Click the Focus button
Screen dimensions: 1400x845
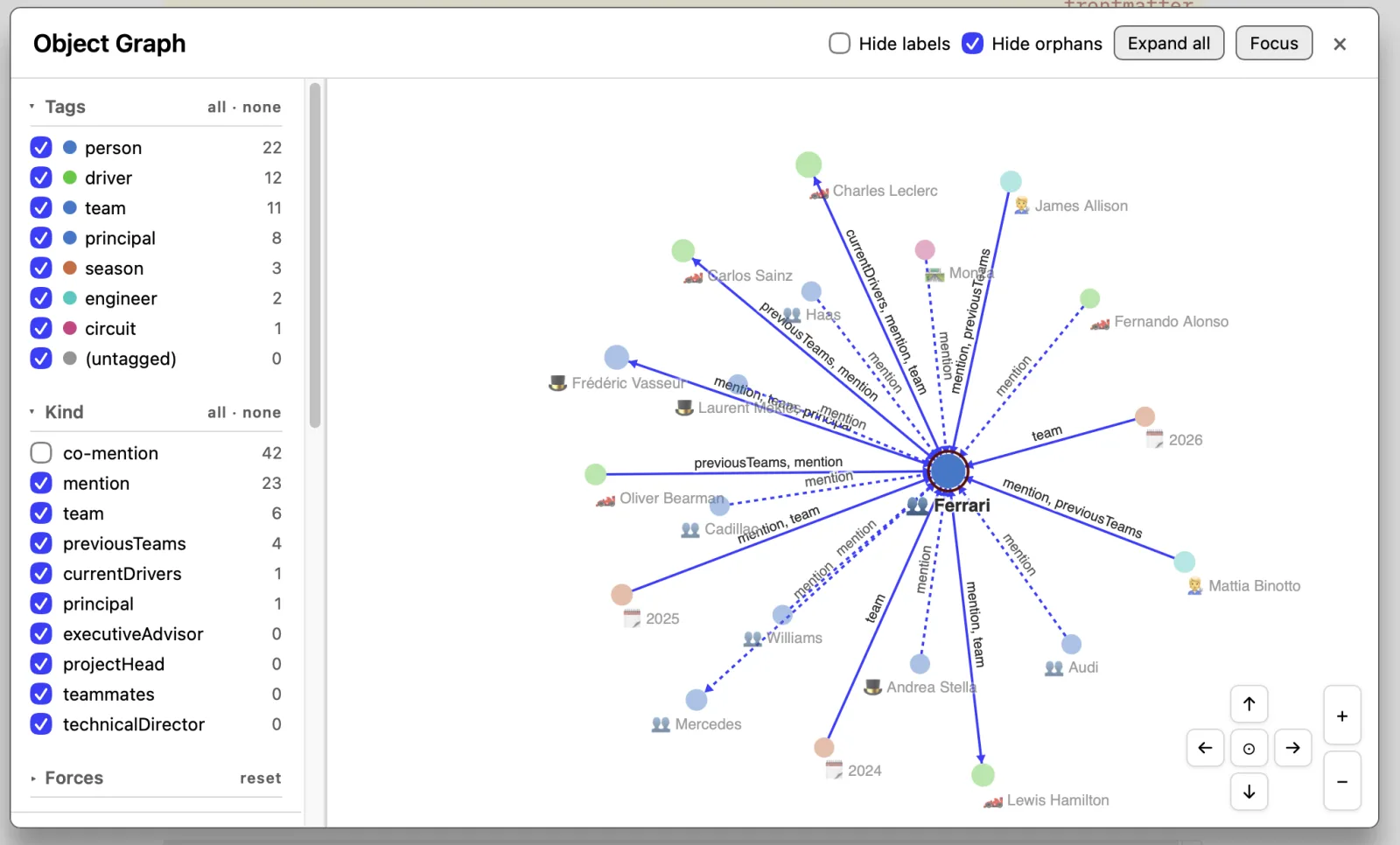point(1274,44)
